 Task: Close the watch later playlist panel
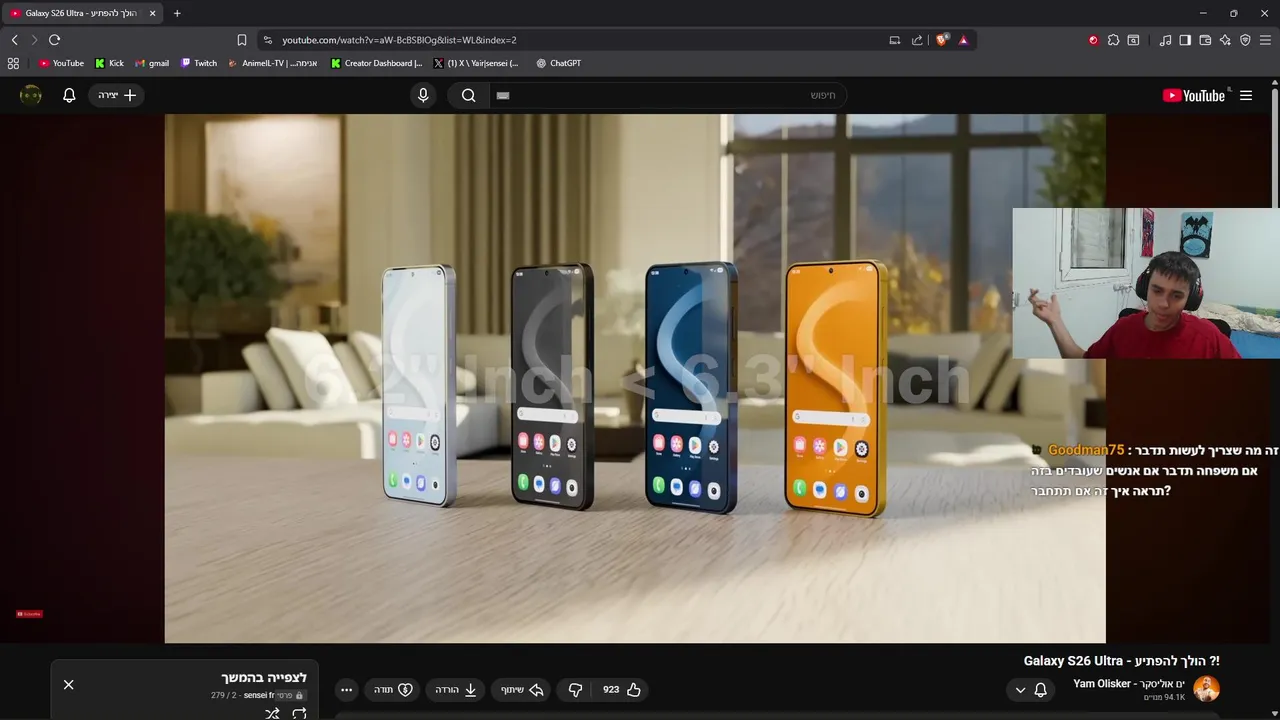(68, 684)
